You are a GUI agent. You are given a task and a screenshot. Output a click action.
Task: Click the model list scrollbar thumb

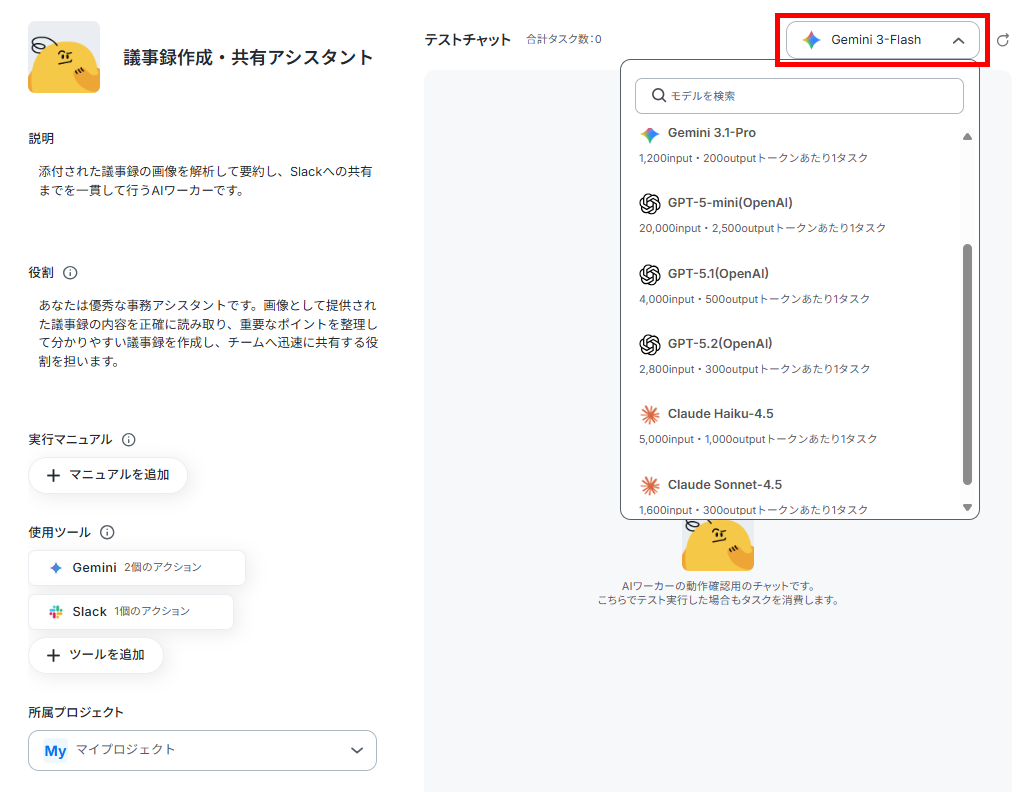pyautogui.click(x=967, y=364)
